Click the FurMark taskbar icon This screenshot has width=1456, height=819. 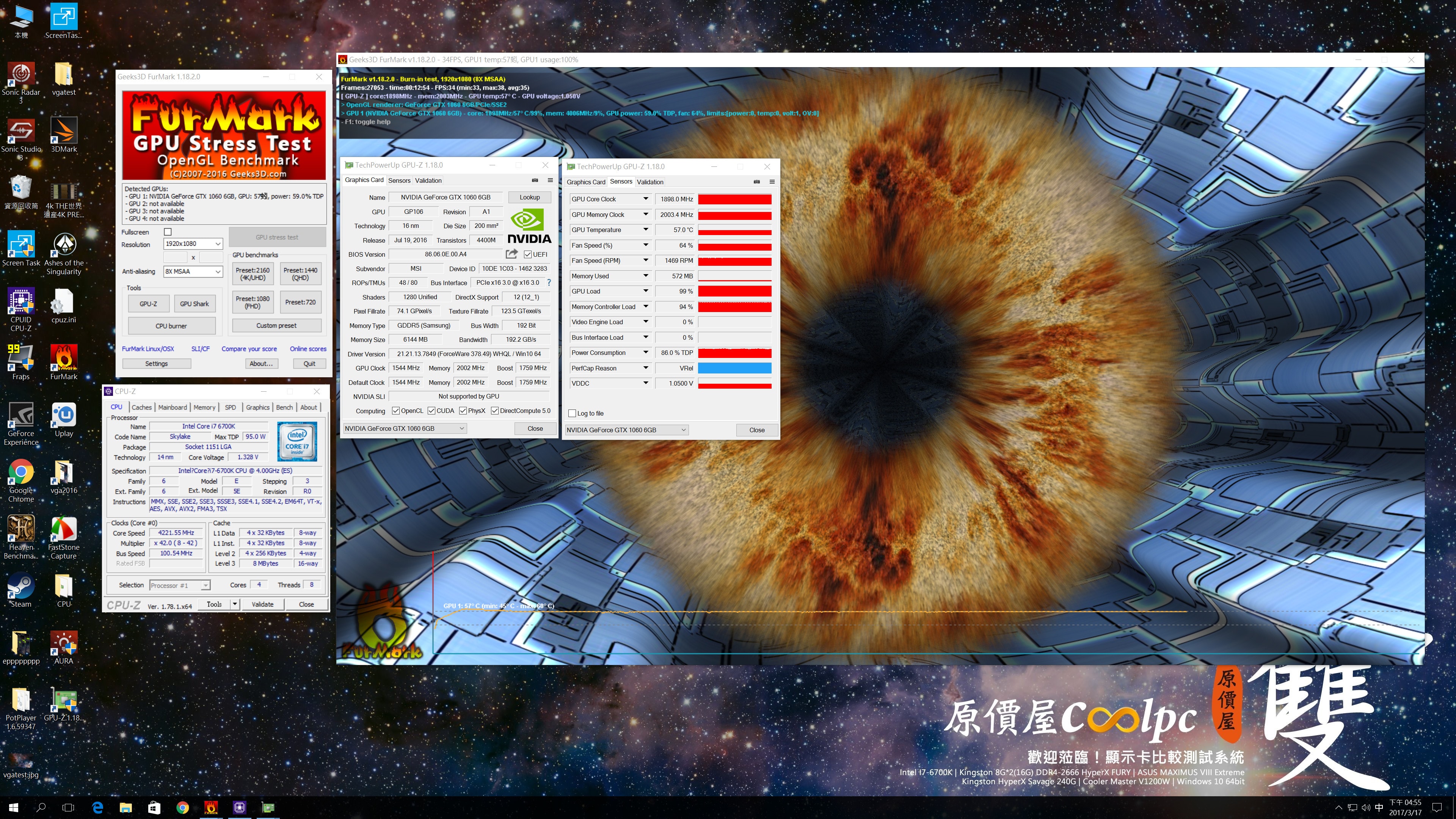(x=211, y=808)
